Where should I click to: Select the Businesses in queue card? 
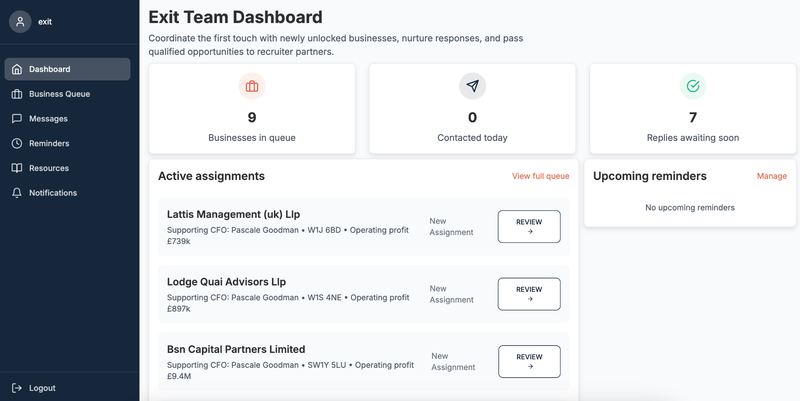(252, 109)
